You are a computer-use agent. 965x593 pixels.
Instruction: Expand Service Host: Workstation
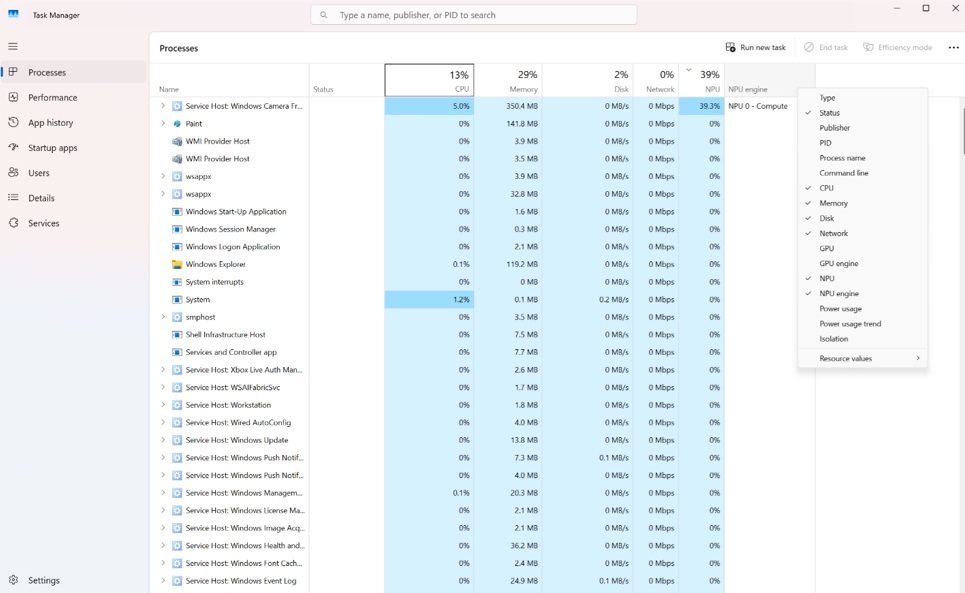(x=163, y=405)
